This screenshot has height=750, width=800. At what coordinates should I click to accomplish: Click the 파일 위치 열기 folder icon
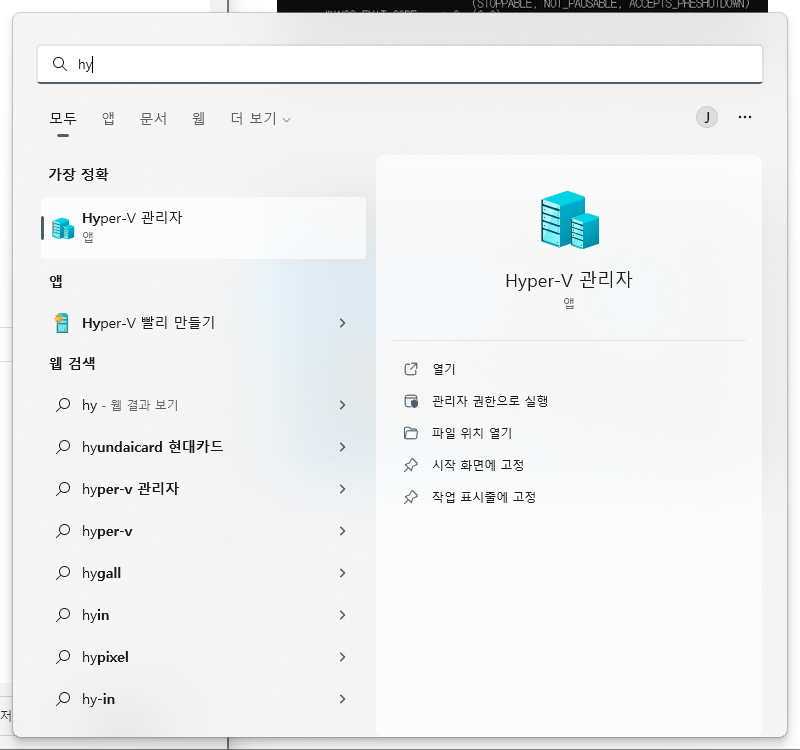(411, 433)
